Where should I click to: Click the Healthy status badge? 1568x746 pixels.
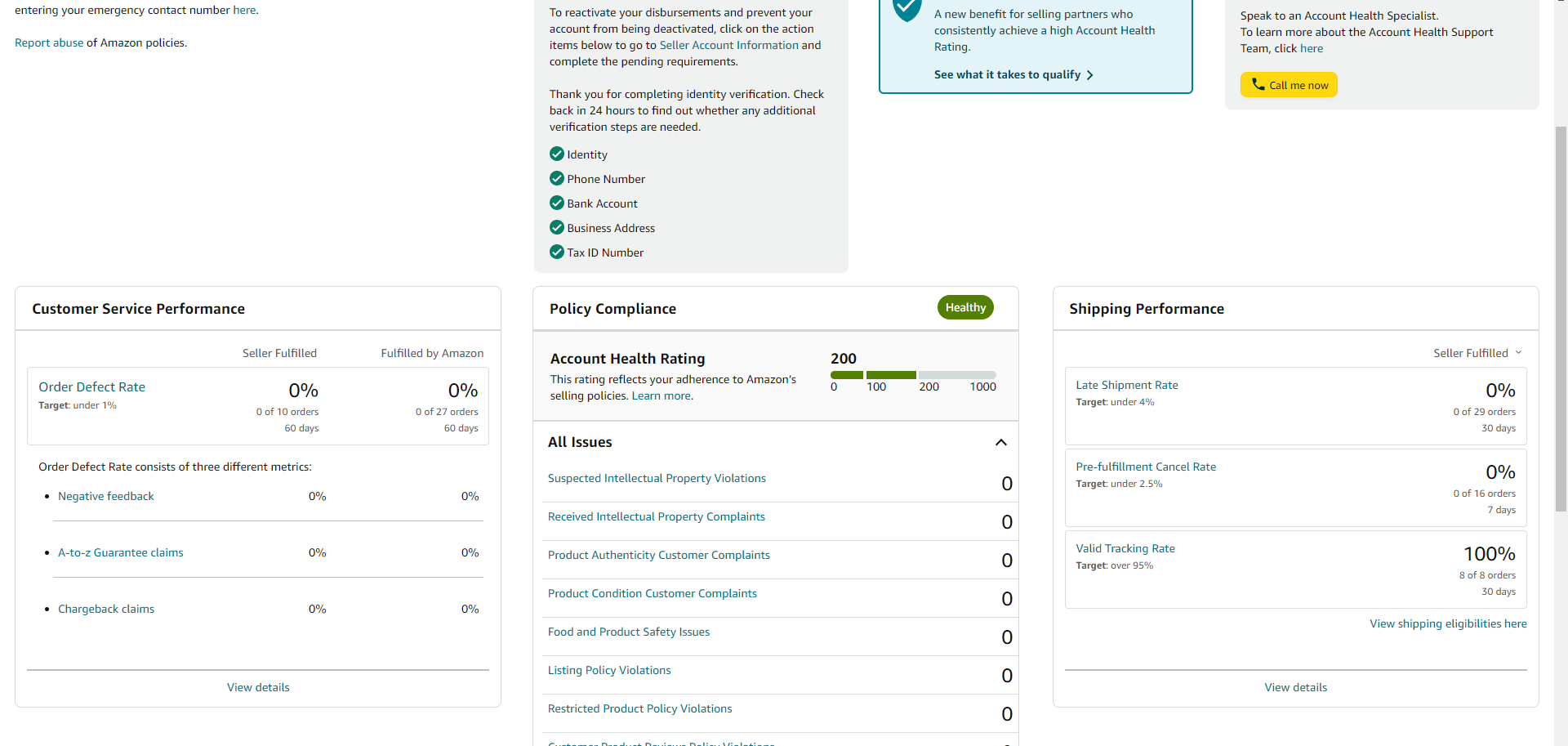[x=965, y=307]
